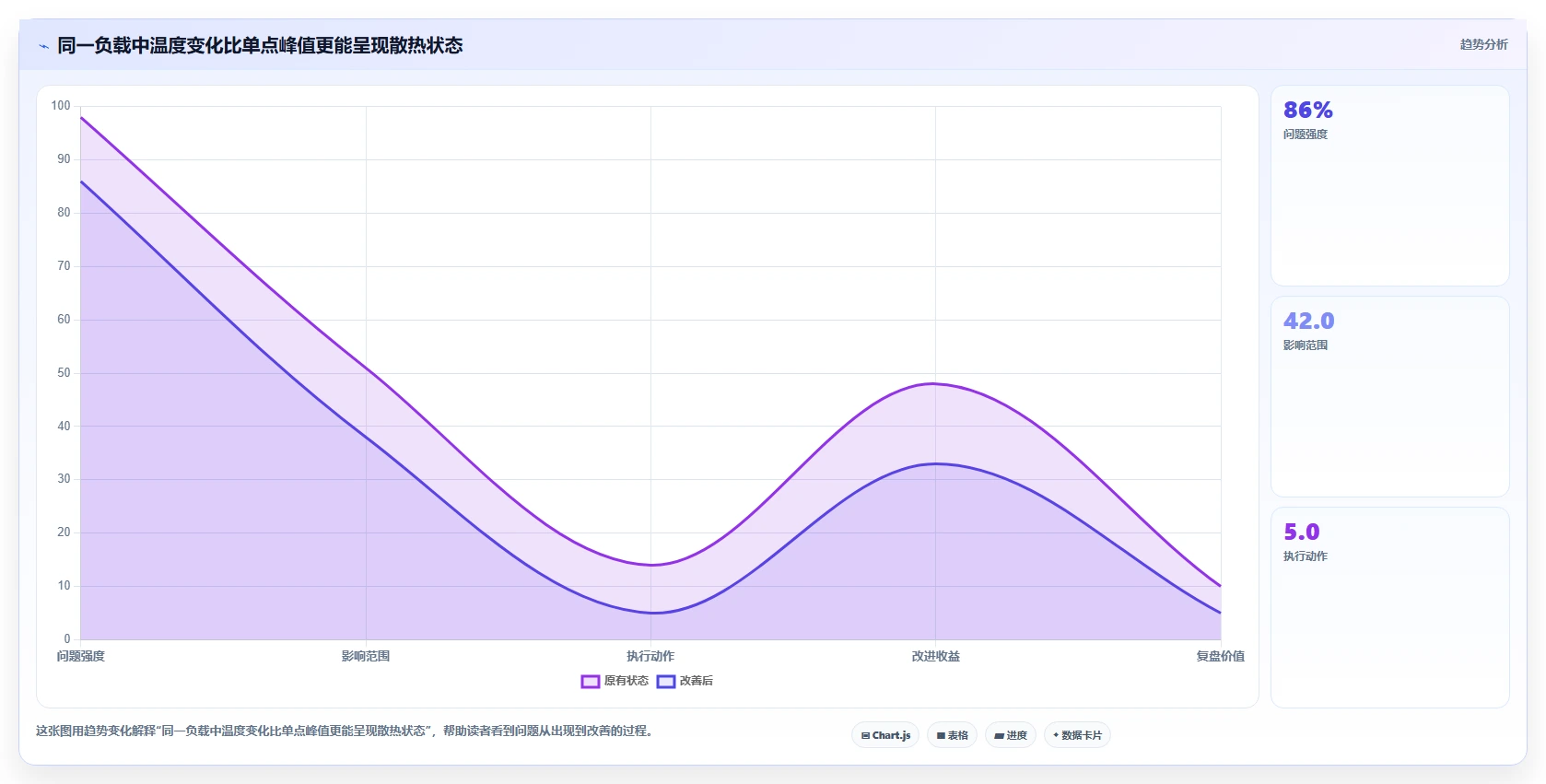Viewport: 1546px width, 784px height.
Task: Click the 5.0 执行动作 card value
Action: (1302, 532)
